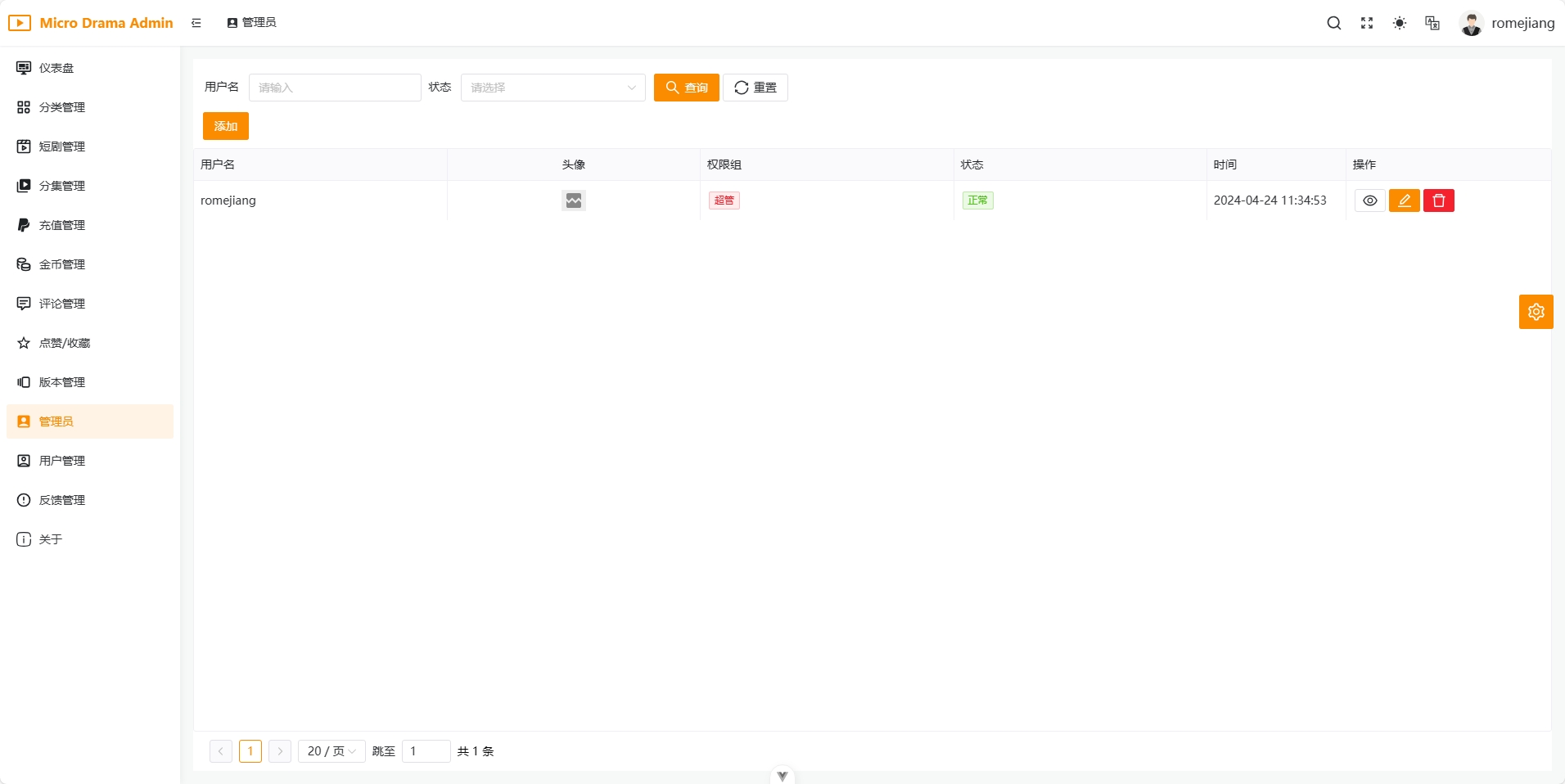
Task: View romejiang details via the eye icon
Action: click(x=1369, y=201)
